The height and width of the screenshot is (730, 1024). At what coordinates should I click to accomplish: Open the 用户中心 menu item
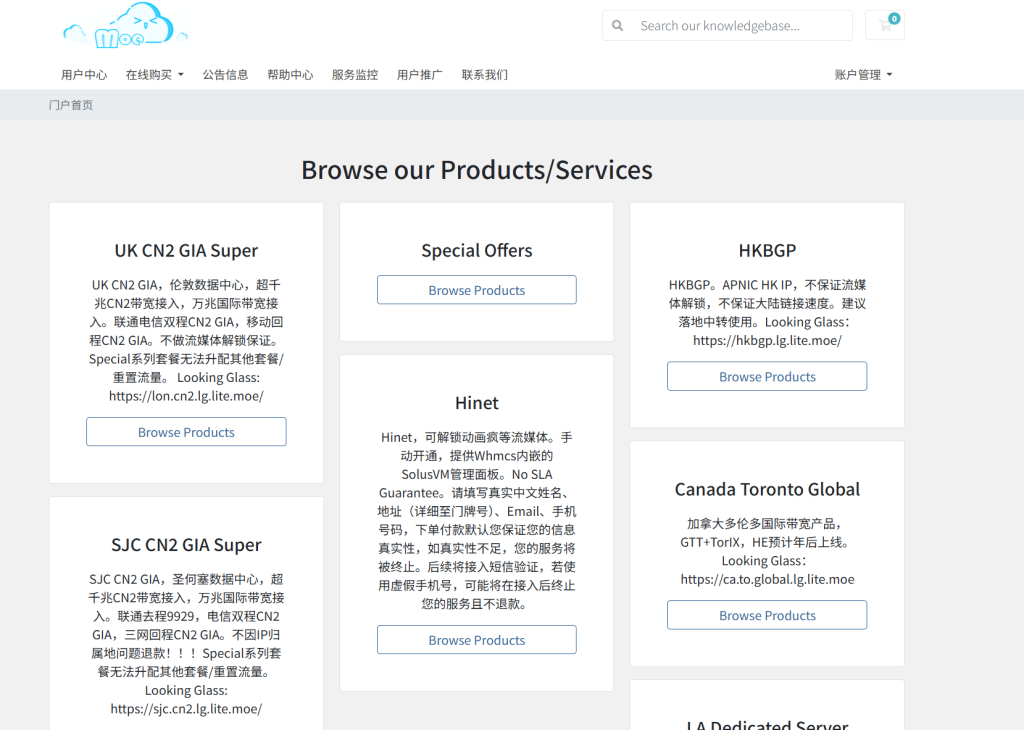[x=84, y=75]
